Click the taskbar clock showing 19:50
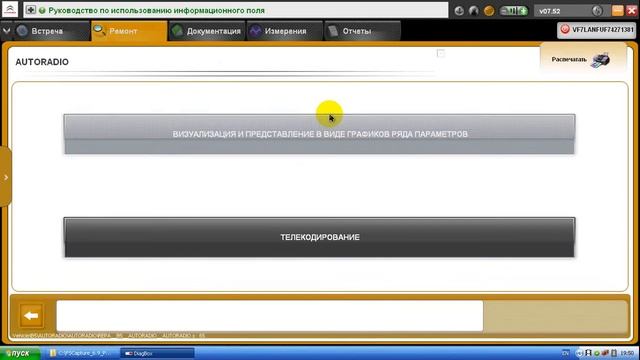This screenshot has width=640, height=360. (627, 353)
